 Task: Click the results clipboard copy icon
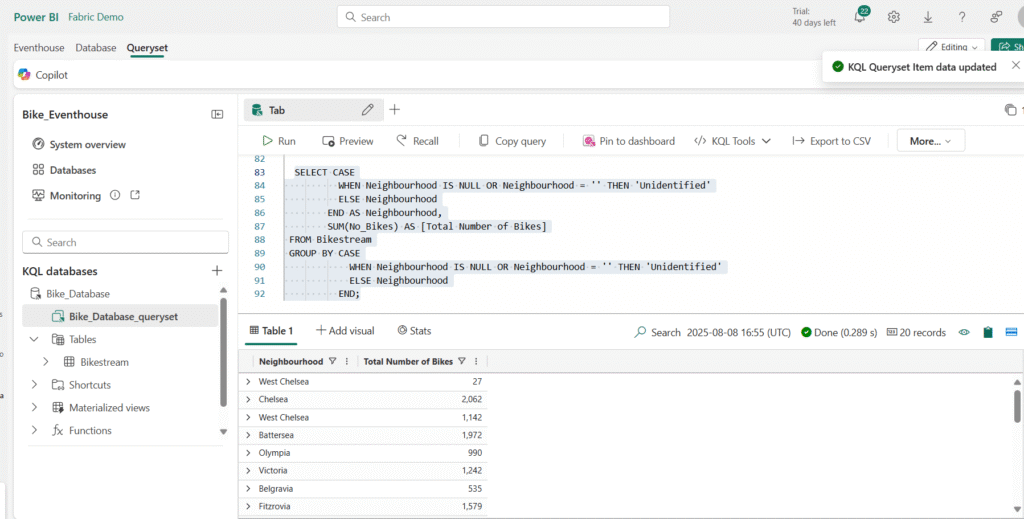987,332
